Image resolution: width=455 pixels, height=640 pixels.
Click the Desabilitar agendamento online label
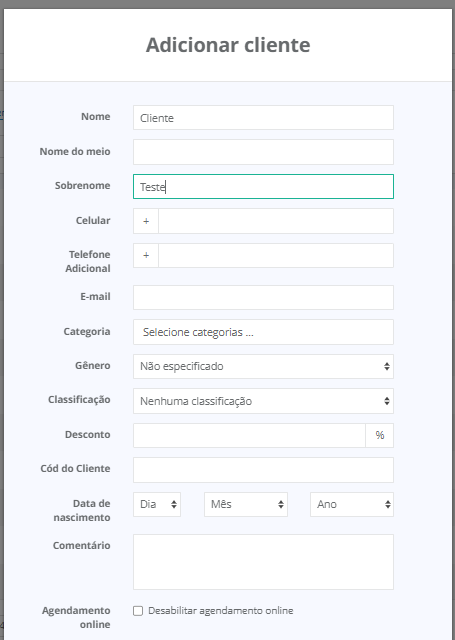(x=220, y=611)
